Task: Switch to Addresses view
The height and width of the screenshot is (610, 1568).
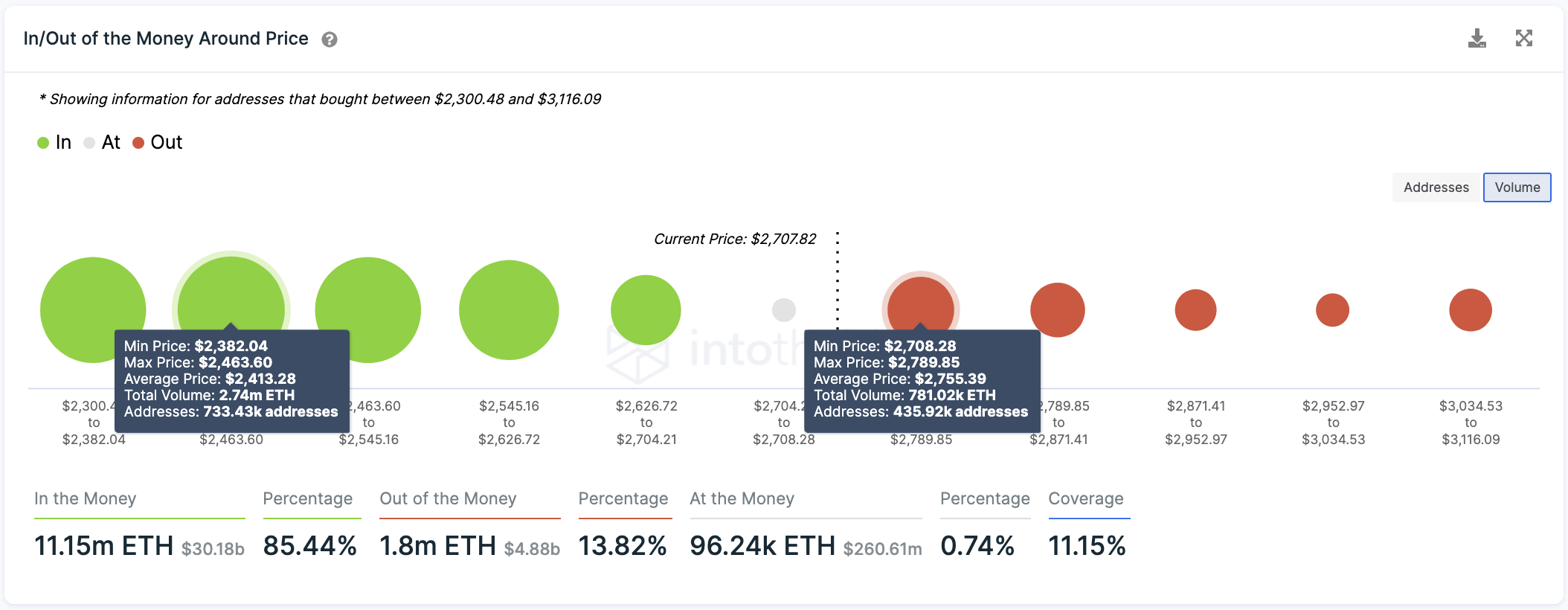Action: [1436, 187]
